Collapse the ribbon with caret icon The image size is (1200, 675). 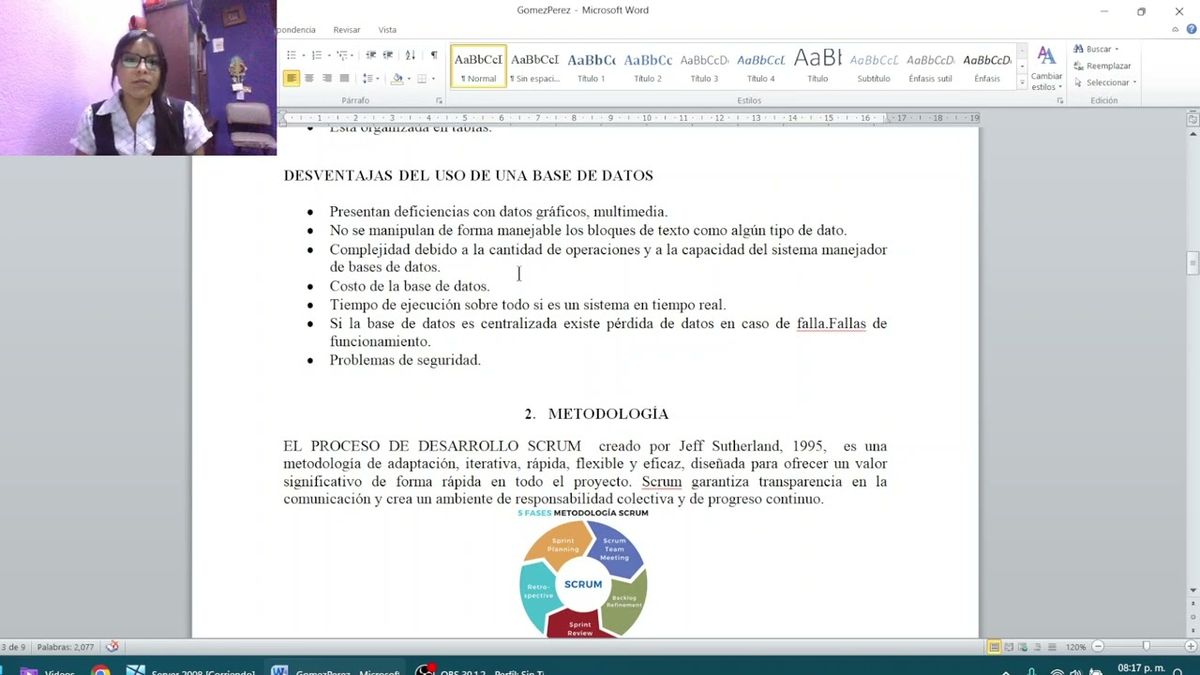(1177, 30)
